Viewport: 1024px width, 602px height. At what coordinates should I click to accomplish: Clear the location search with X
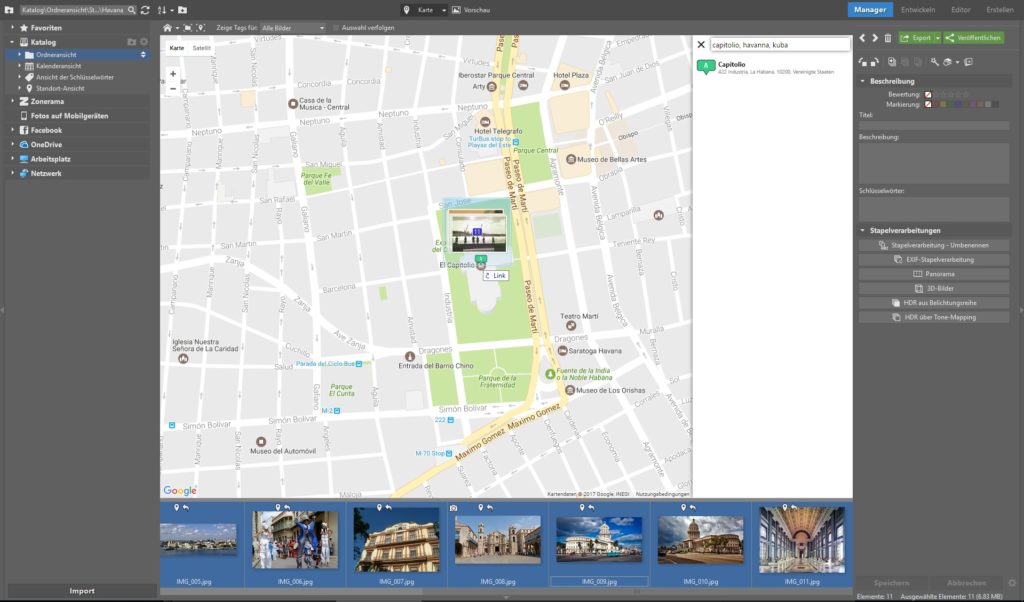point(701,45)
